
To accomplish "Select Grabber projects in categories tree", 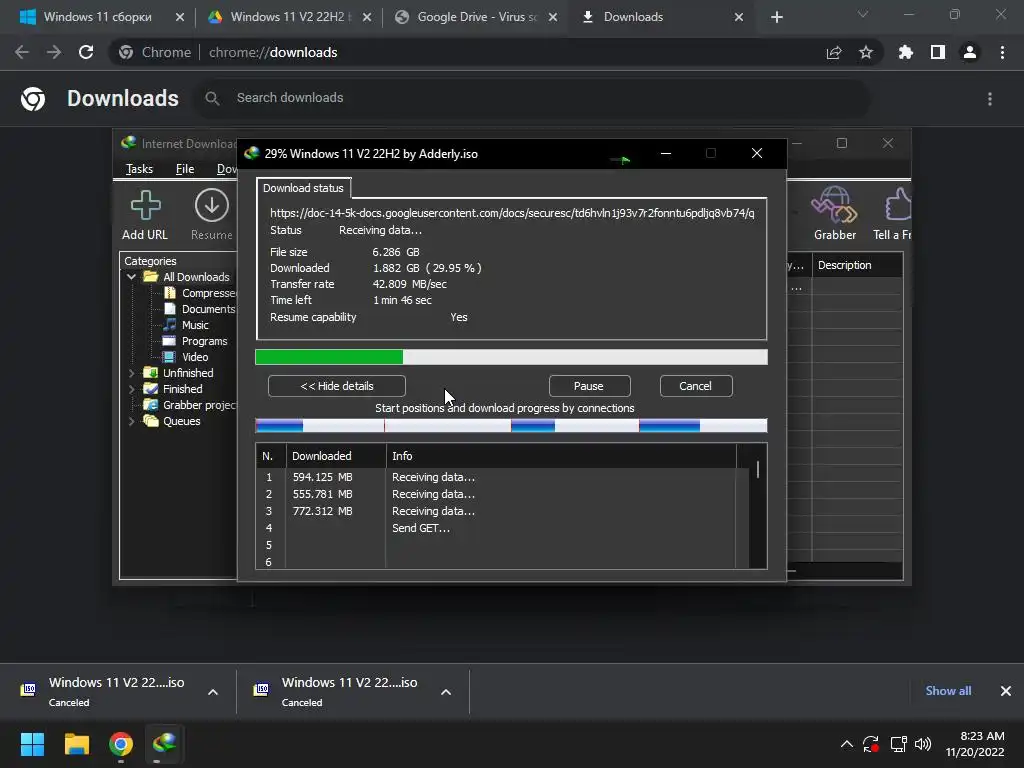I will tap(199, 405).
